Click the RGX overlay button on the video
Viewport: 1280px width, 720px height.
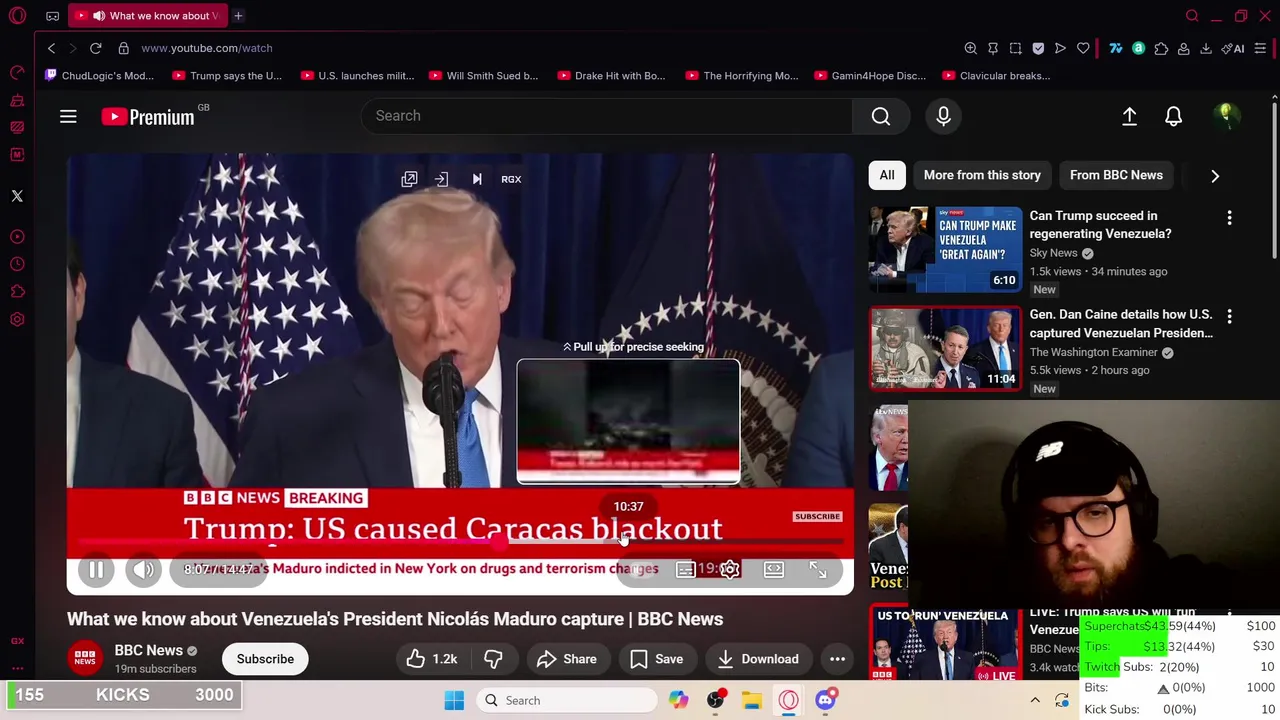511,179
